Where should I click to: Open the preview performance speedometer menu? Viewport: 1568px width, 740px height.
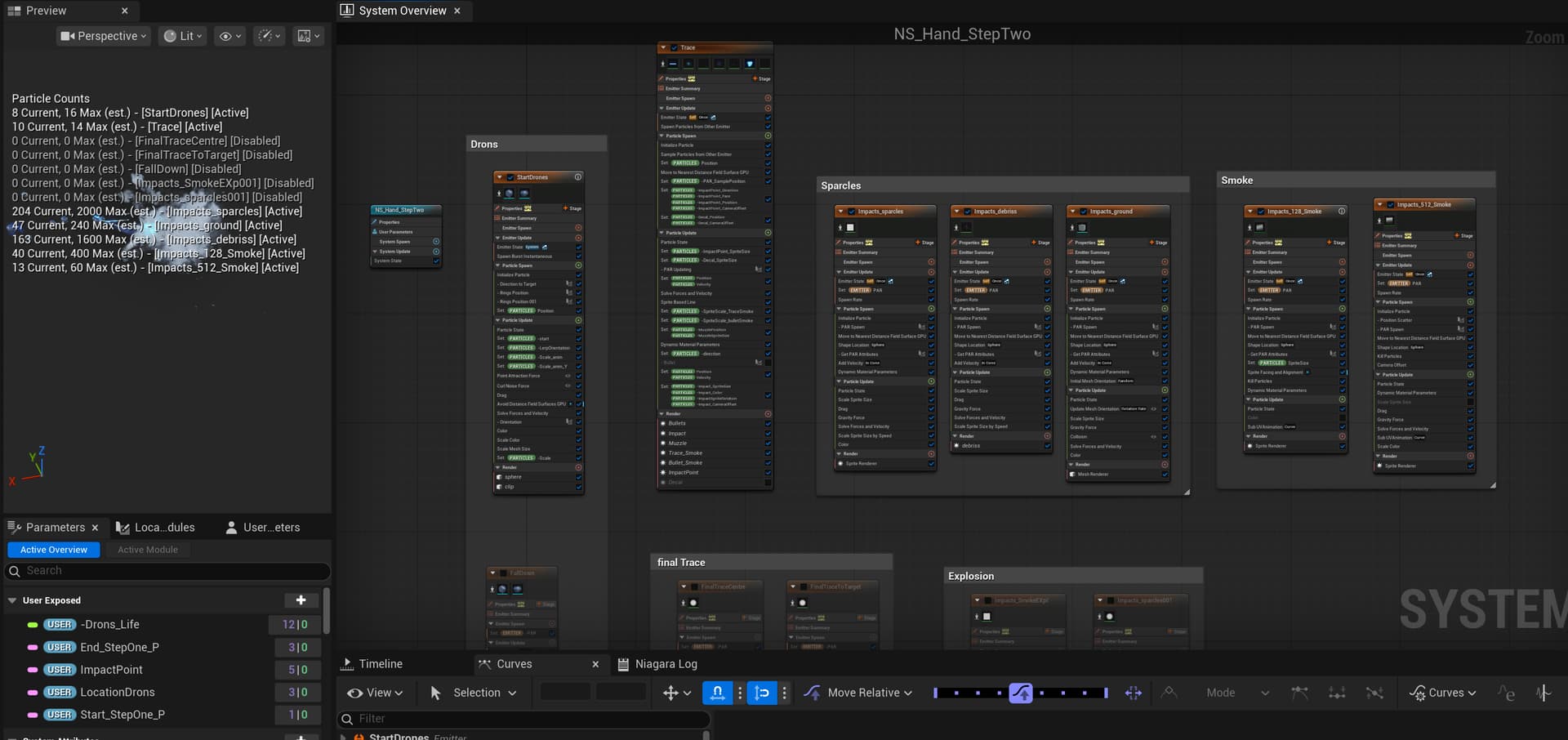[269, 36]
